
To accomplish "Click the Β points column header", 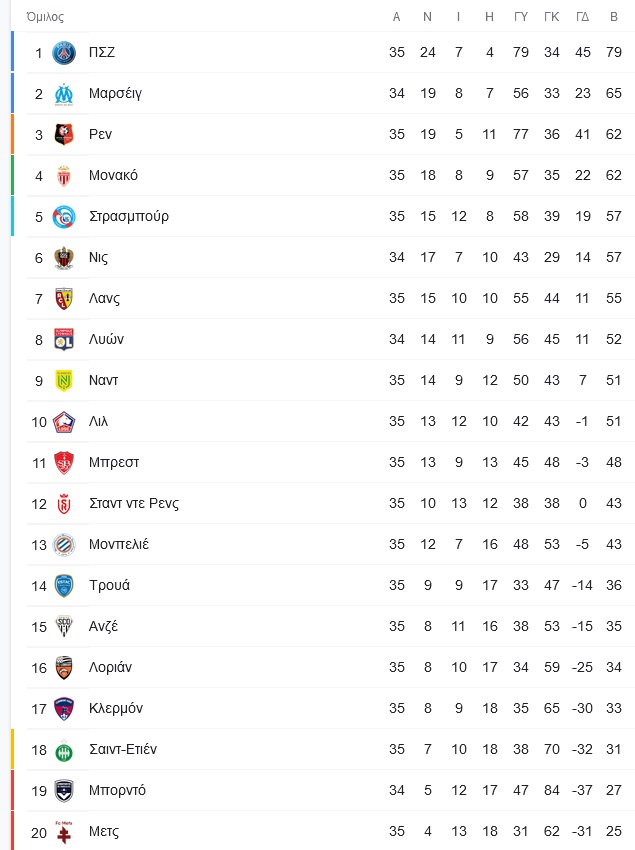I will (614, 17).
